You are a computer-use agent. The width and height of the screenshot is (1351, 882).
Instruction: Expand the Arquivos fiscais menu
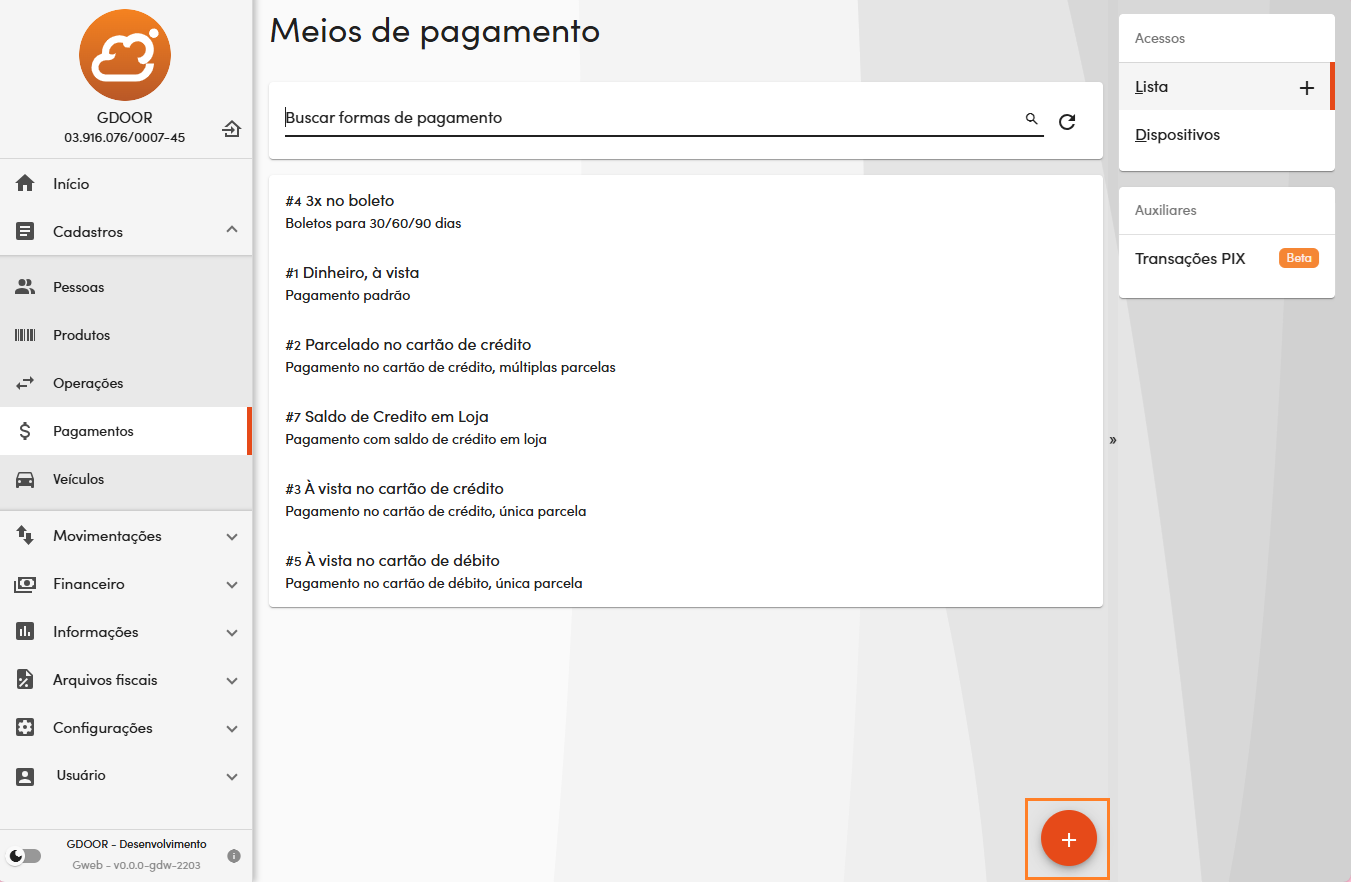coord(232,681)
